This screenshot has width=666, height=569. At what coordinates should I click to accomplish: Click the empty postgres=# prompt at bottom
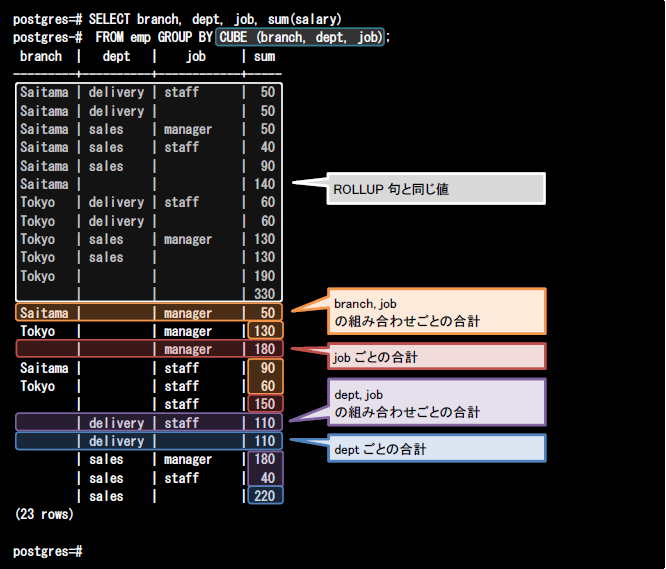[x=48, y=551]
